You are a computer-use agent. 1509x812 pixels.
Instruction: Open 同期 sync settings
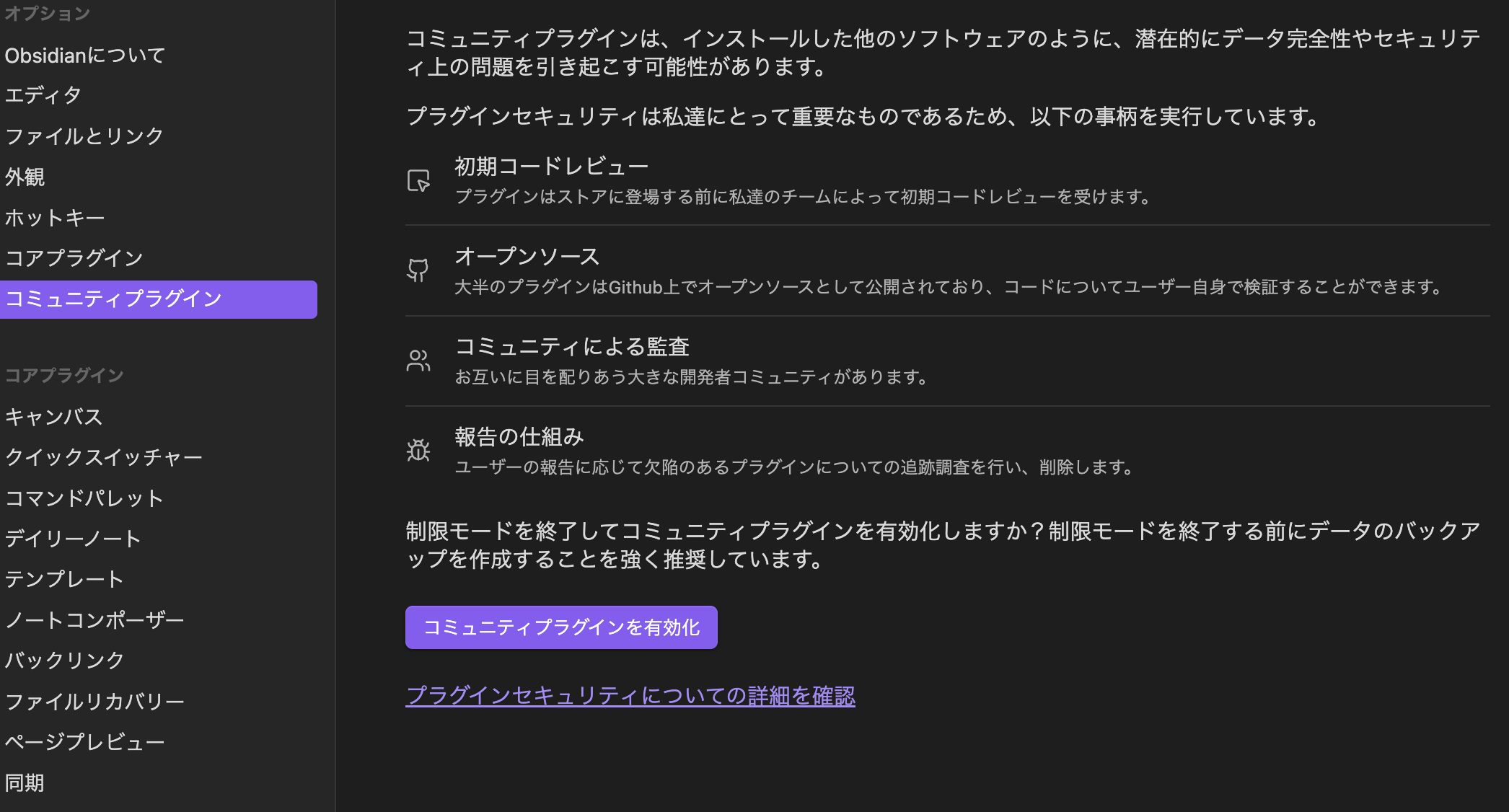click(23, 783)
